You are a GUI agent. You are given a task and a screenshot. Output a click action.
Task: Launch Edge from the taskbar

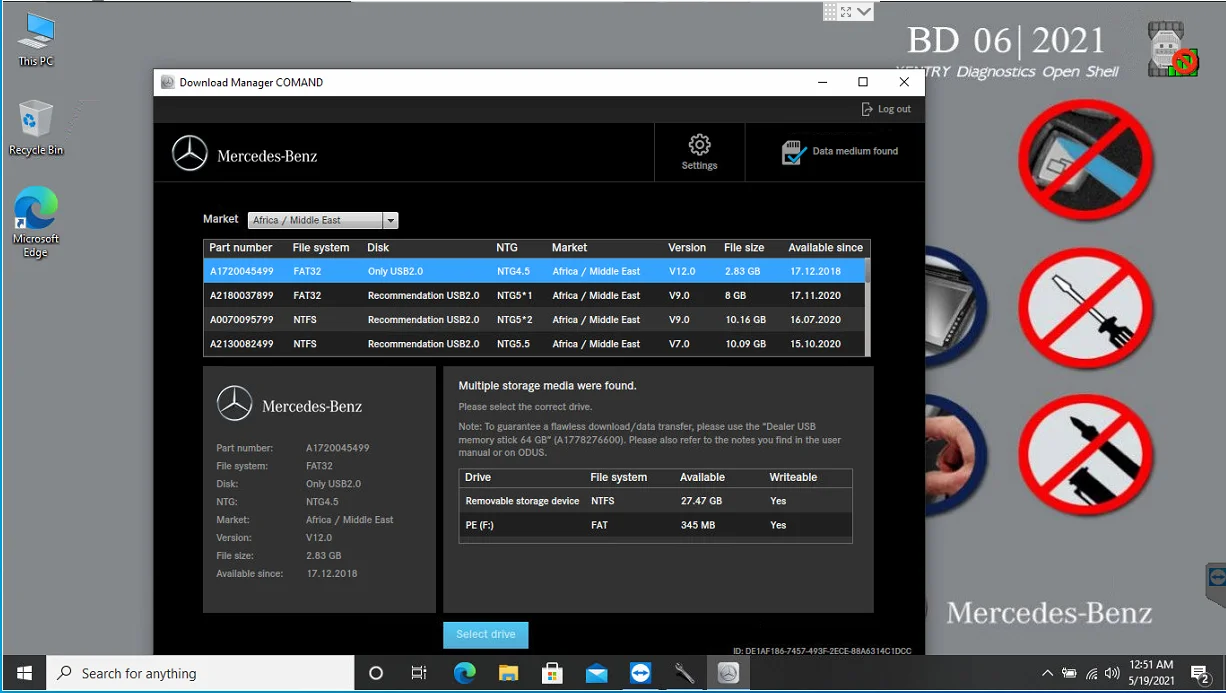(x=464, y=673)
